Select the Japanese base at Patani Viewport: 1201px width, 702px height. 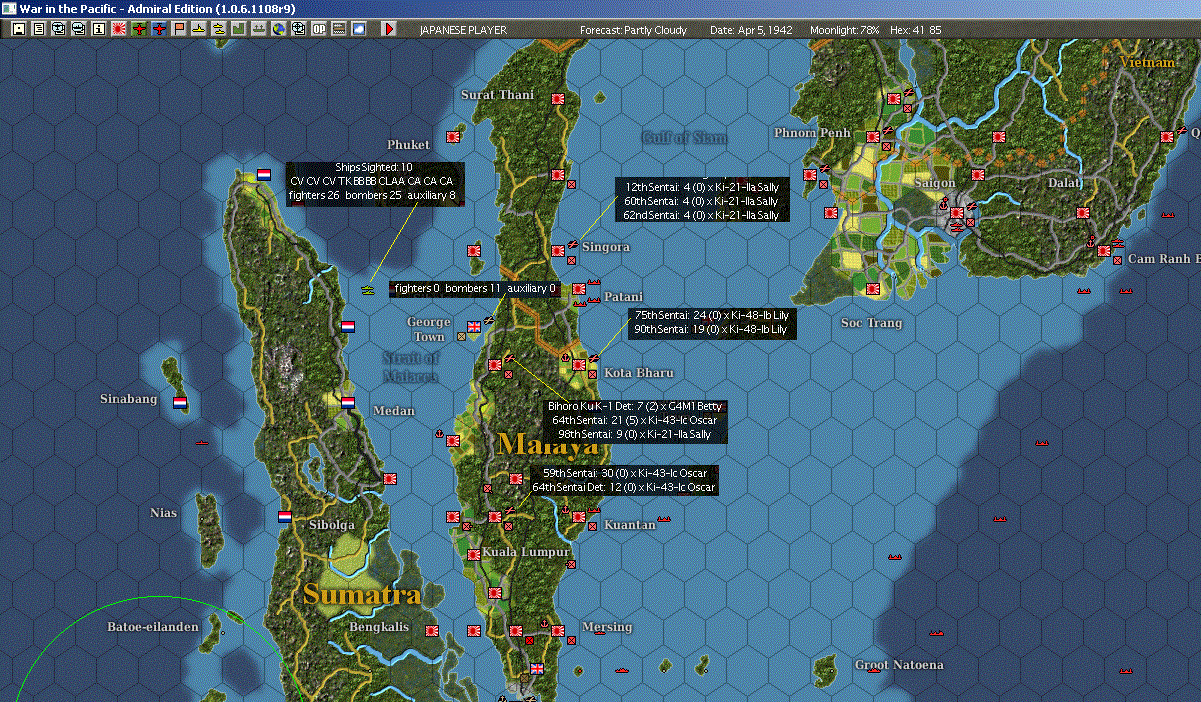pos(579,289)
